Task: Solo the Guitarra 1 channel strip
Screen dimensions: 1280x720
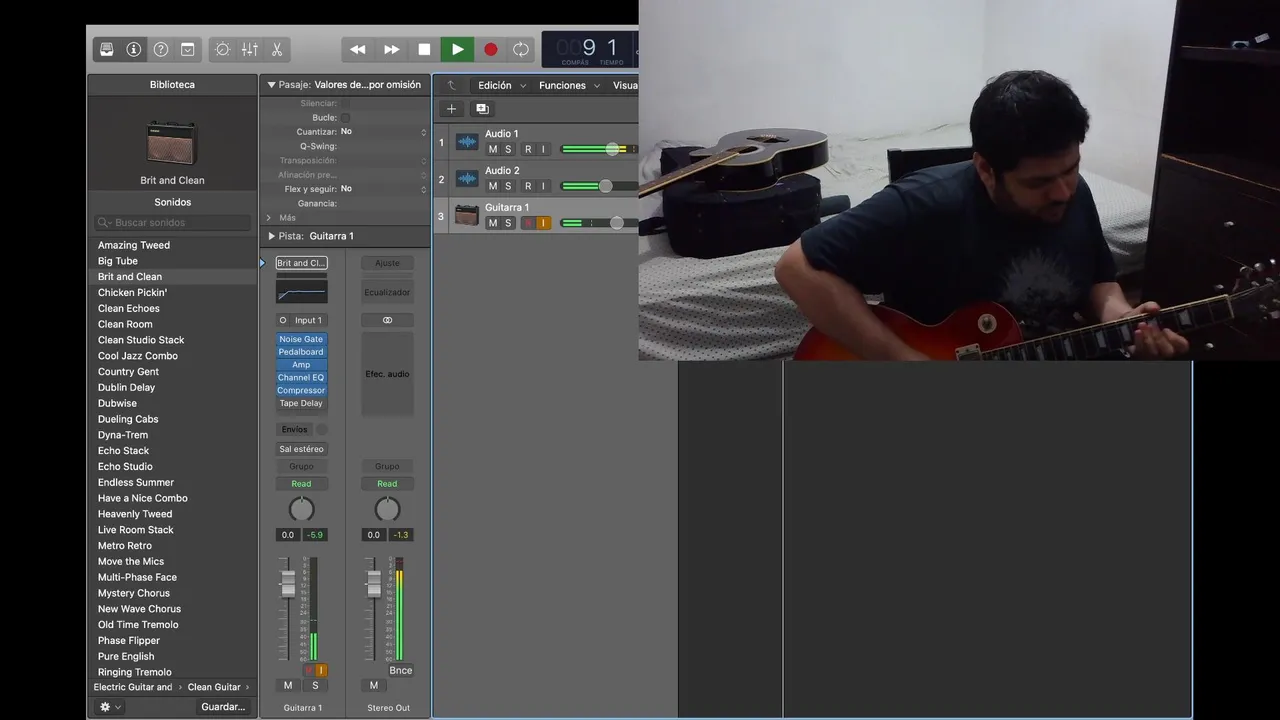Action: [315, 685]
